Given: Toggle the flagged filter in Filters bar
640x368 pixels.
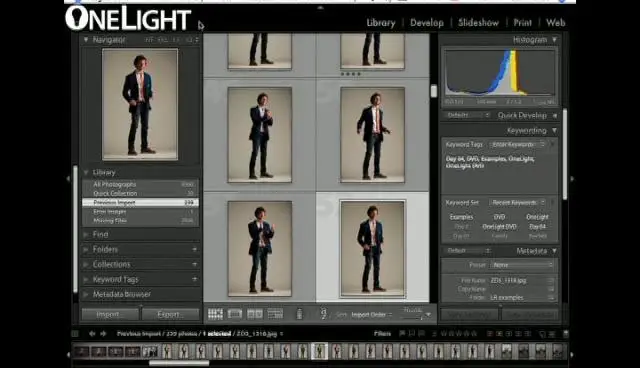Looking at the screenshot, I should point(402,334).
